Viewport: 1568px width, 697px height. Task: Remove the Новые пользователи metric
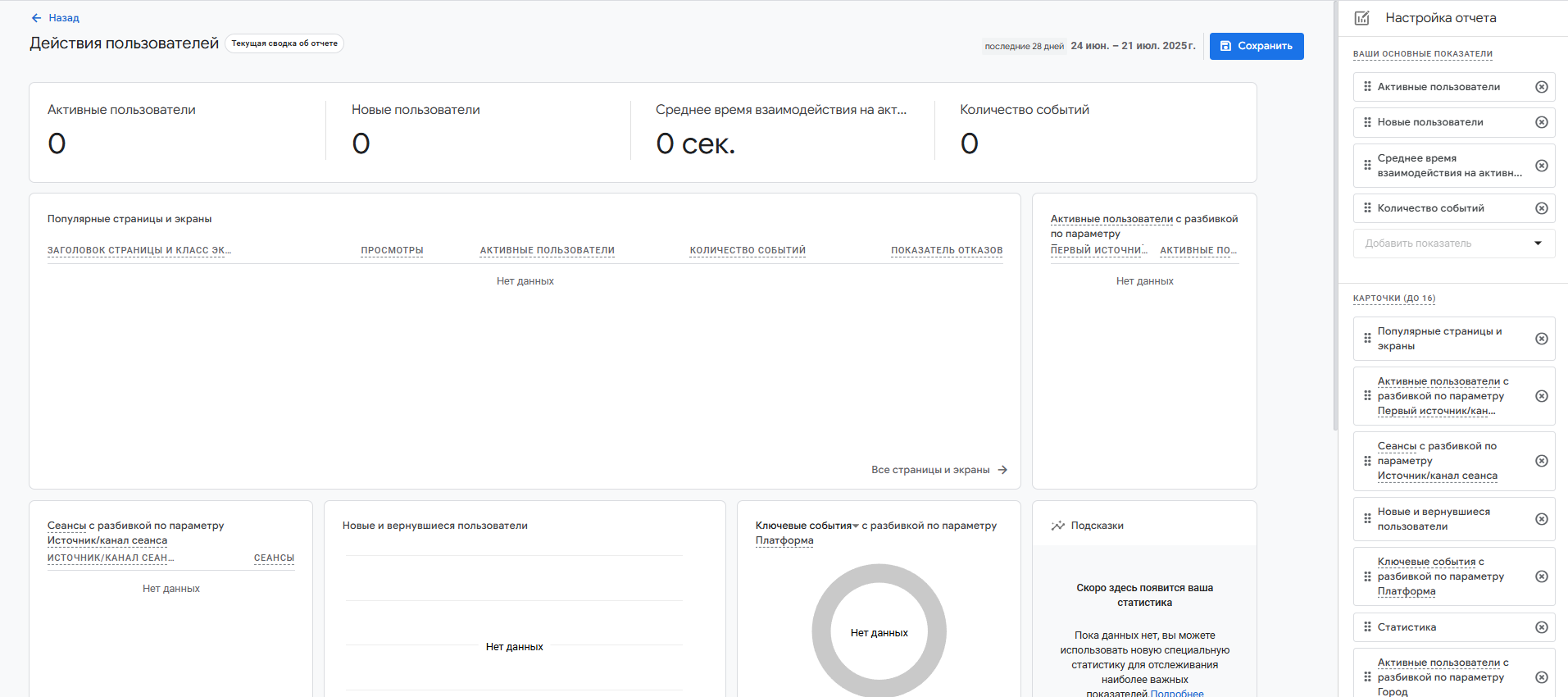(1542, 122)
